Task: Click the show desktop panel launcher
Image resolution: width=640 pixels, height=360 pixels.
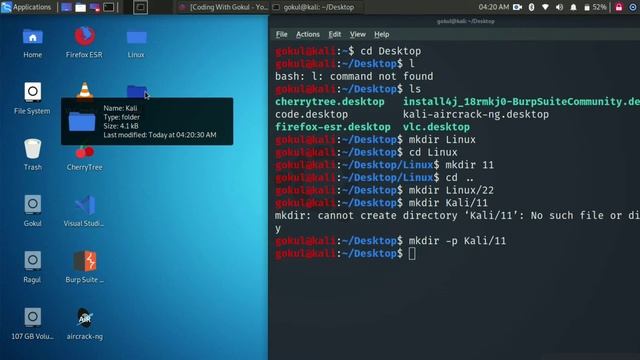Action: (66, 7)
